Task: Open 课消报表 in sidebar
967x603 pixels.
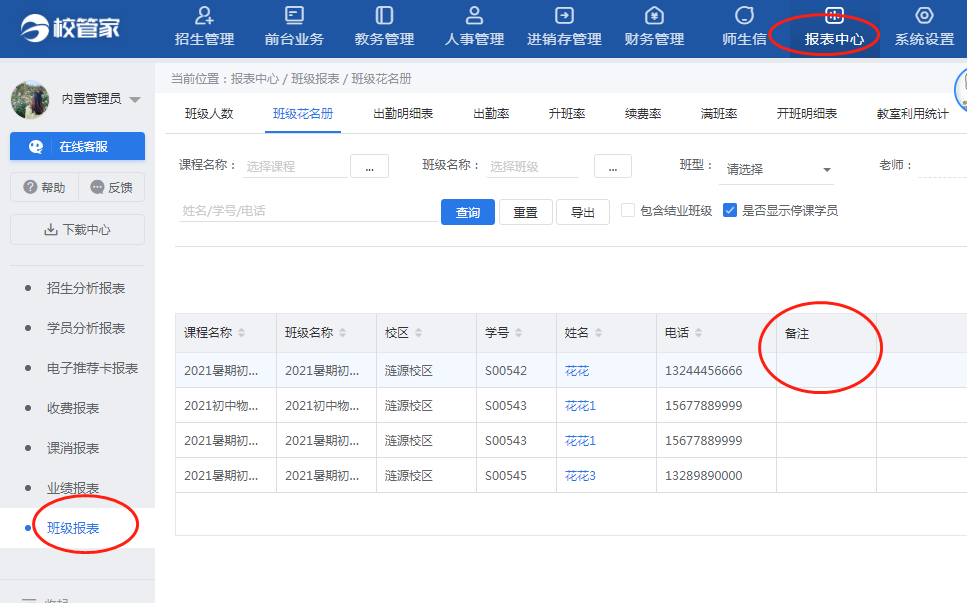Action: click(x=73, y=448)
